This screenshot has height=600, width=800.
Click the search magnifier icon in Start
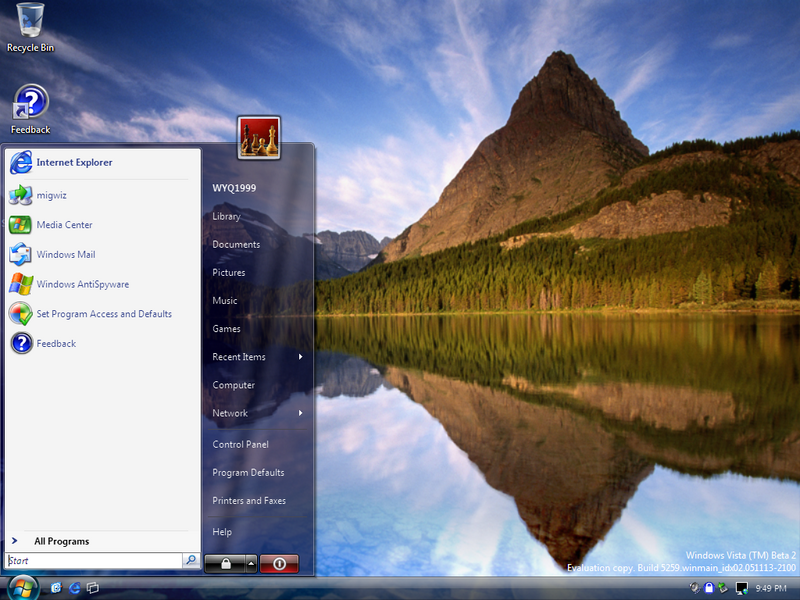191,560
